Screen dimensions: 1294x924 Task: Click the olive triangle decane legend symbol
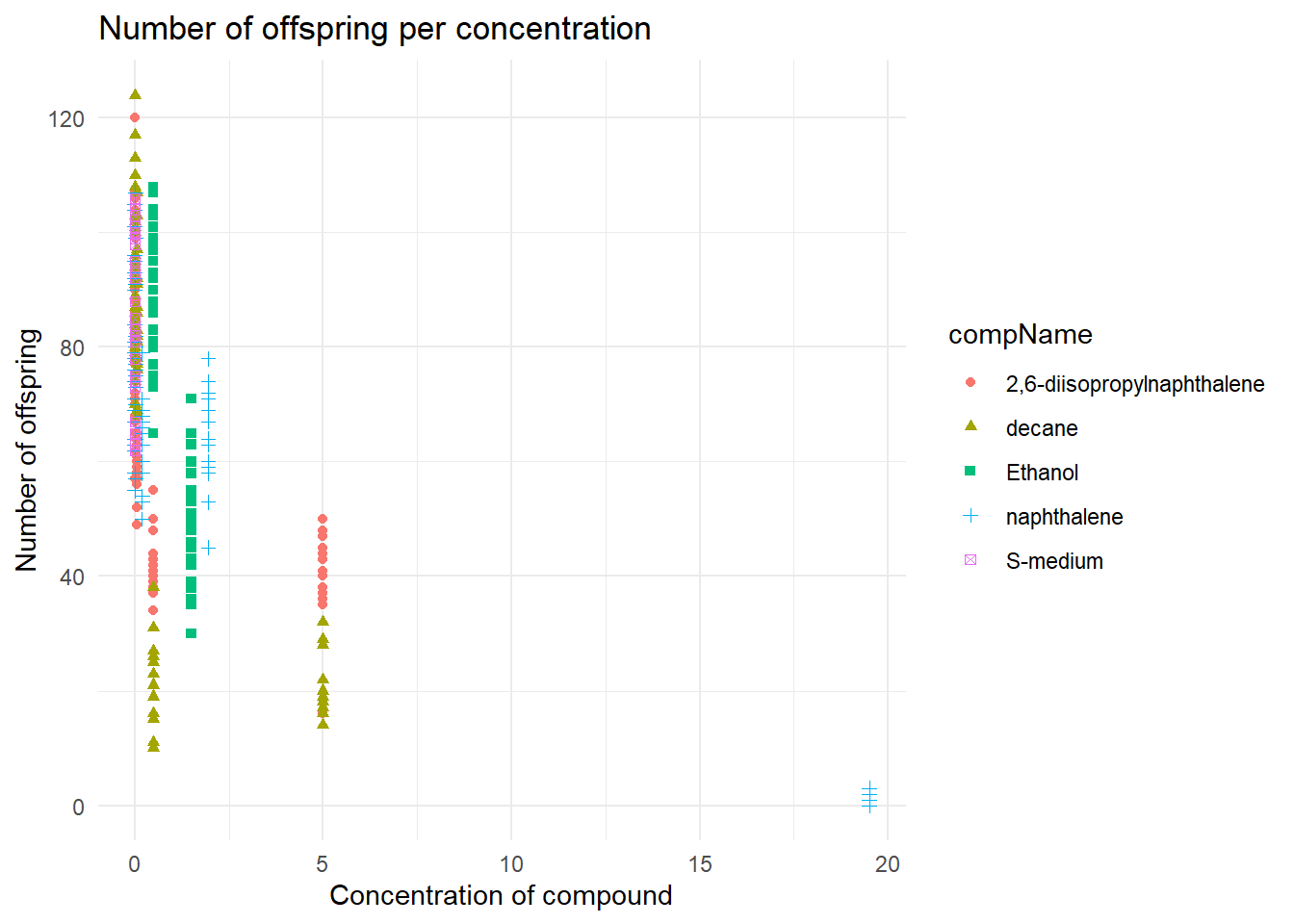tap(970, 426)
